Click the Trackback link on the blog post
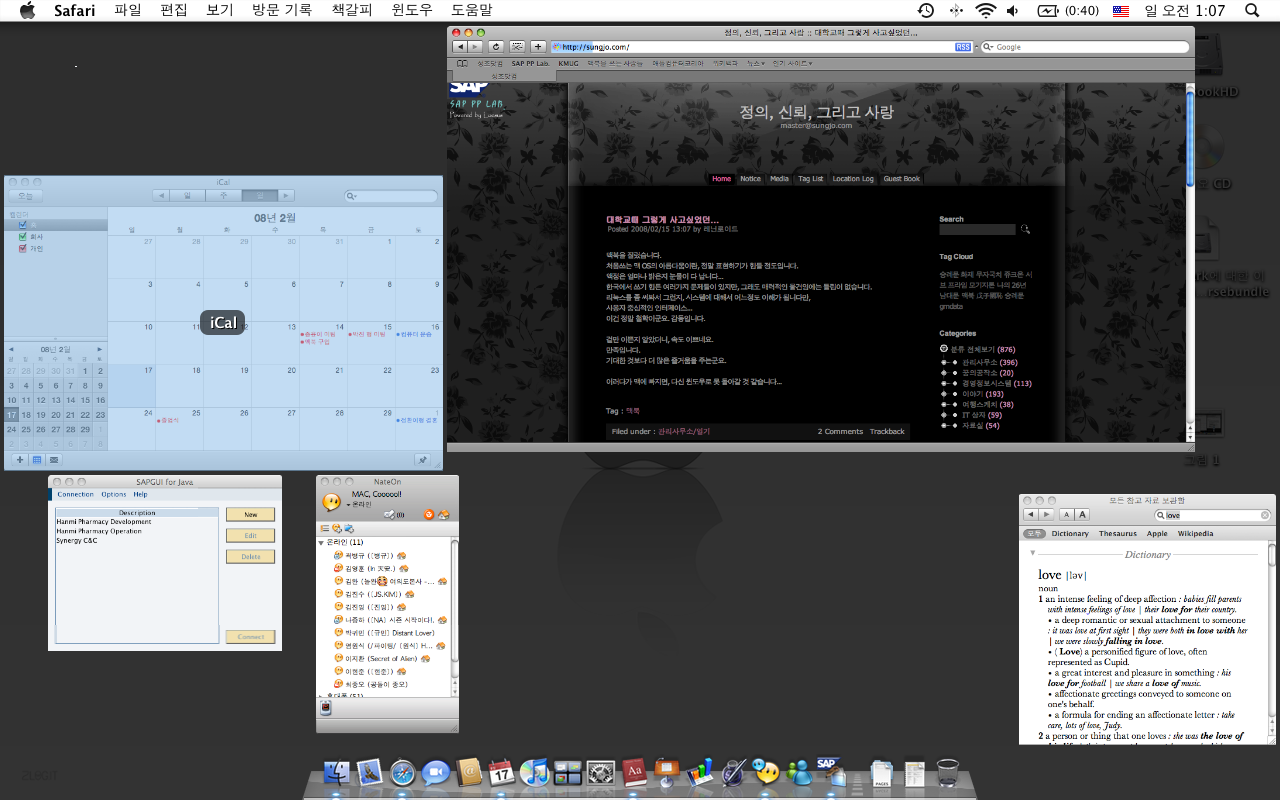This screenshot has width=1280, height=800. click(887, 432)
